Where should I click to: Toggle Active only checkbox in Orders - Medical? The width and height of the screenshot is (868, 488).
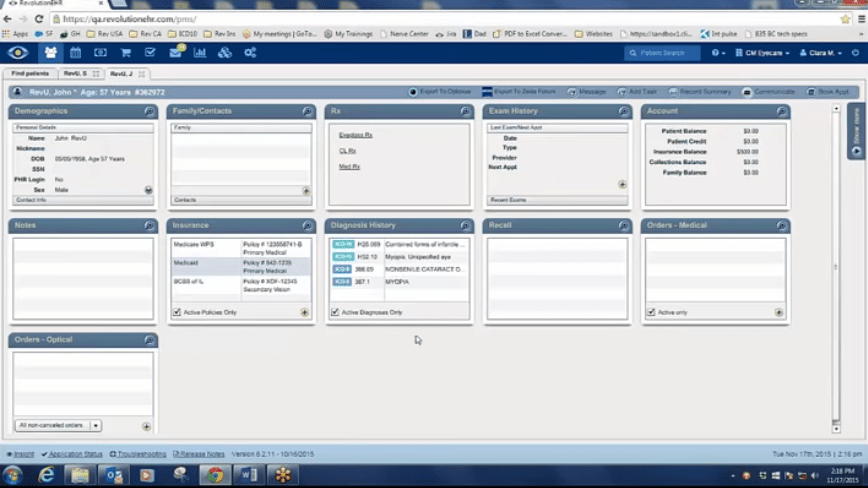[651, 313]
